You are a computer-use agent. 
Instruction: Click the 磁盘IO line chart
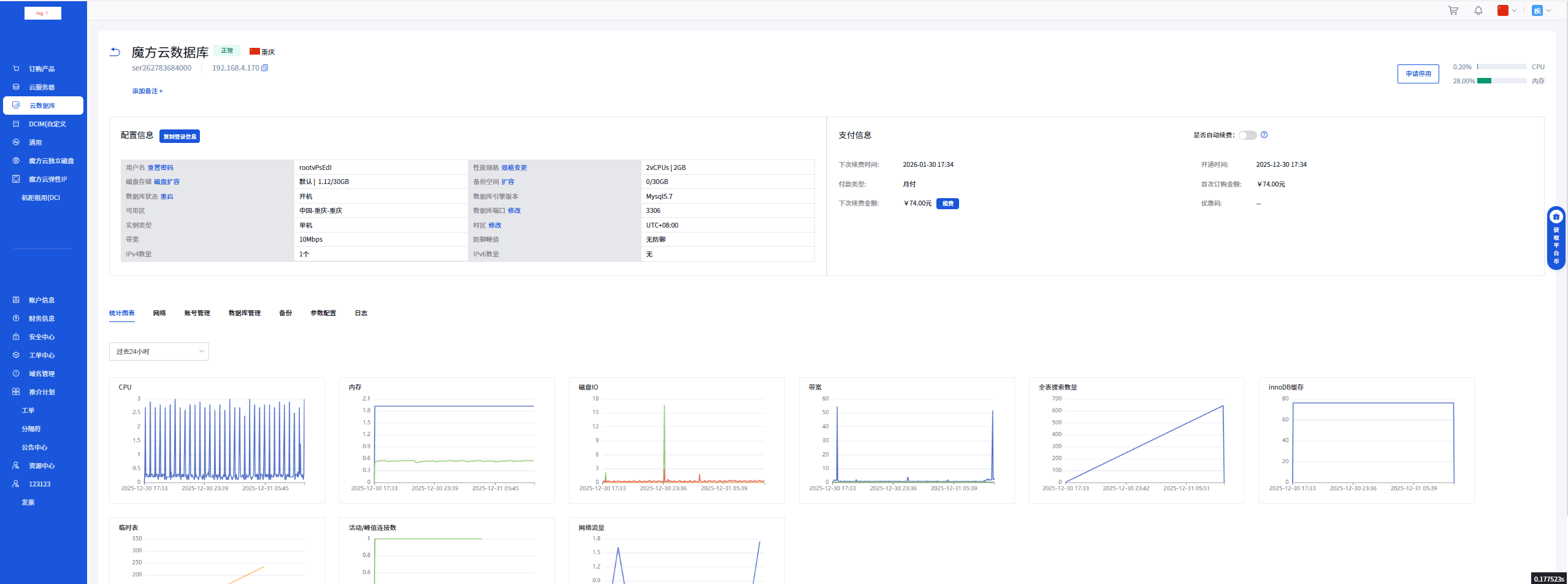677,440
